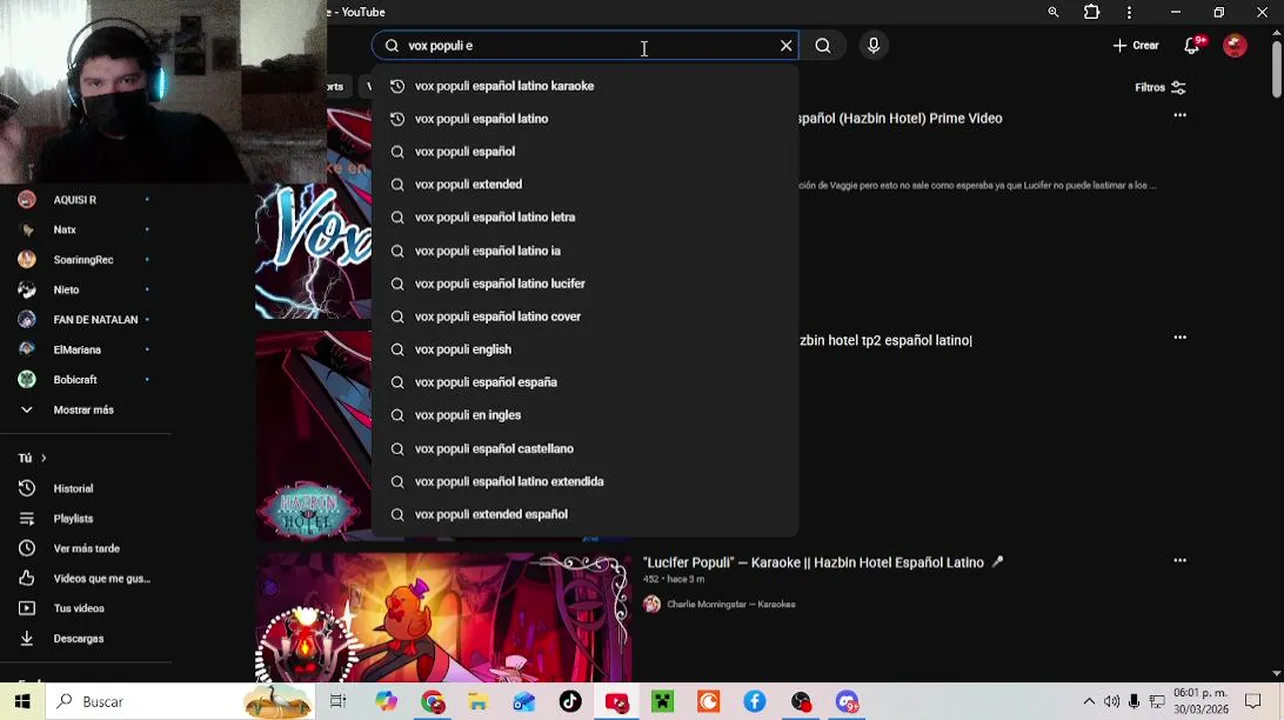Open Minecraft from the taskbar

[x=663, y=702]
